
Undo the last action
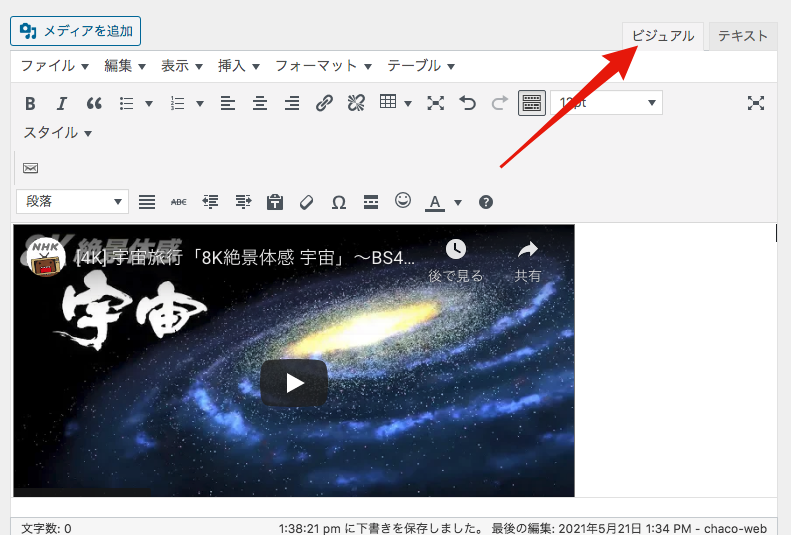click(468, 103)
